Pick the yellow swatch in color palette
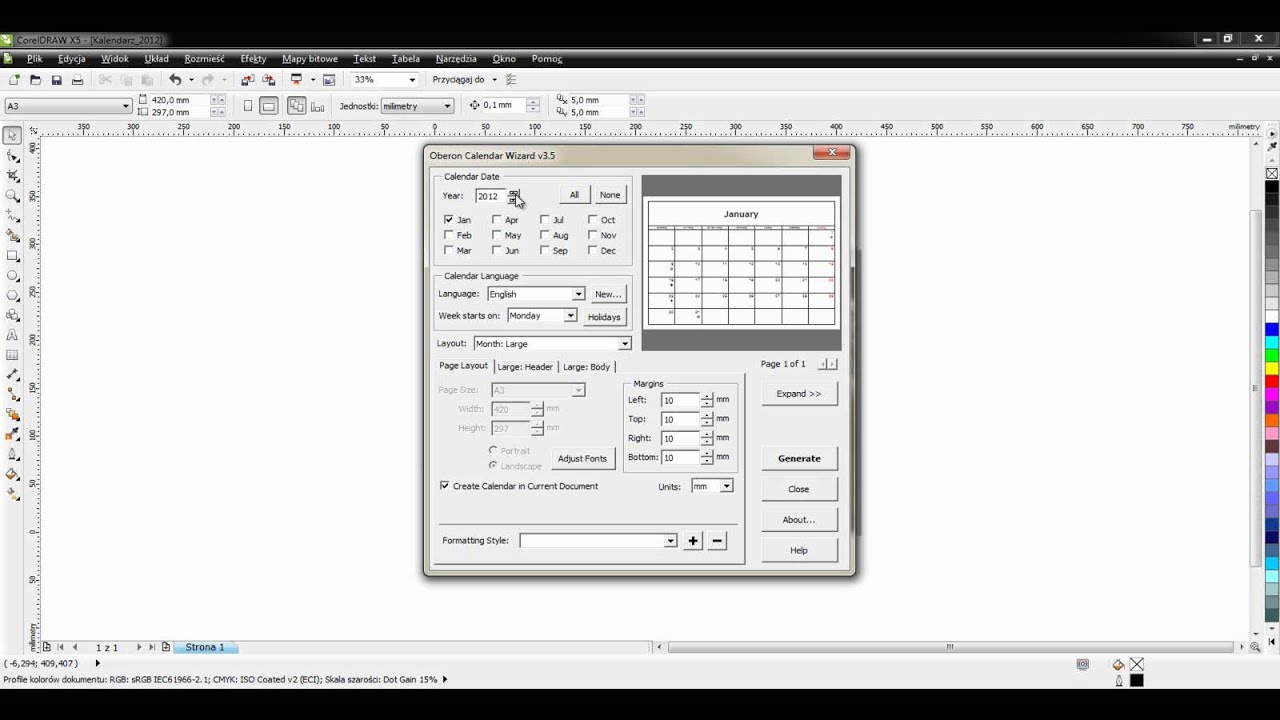1280x720 pixels. (1271, 369)
